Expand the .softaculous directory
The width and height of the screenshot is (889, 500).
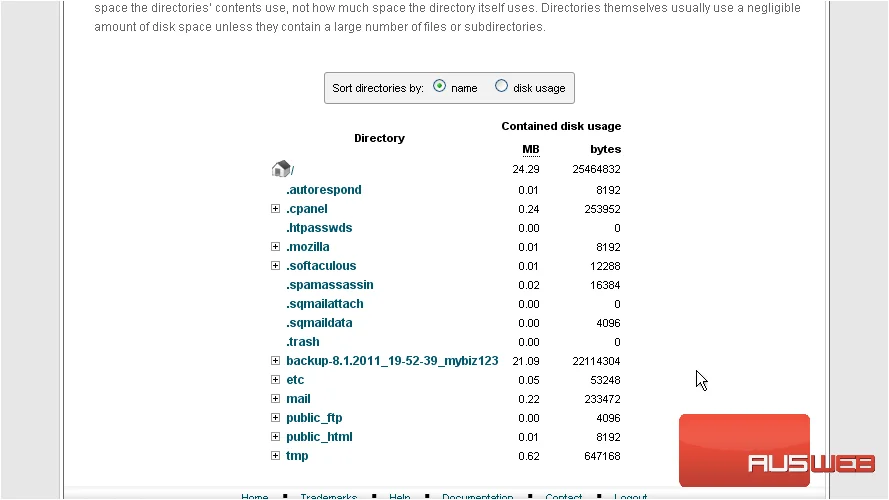tap(276, 265)
